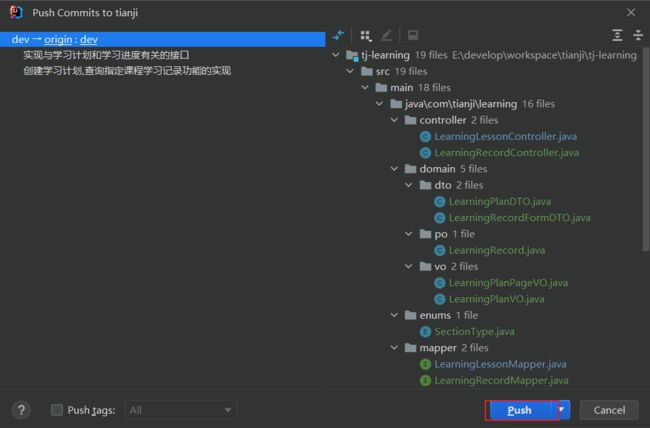650x428 pixels.
Task: Collapse the java\com\tianji\learning node
Action: 379,104
